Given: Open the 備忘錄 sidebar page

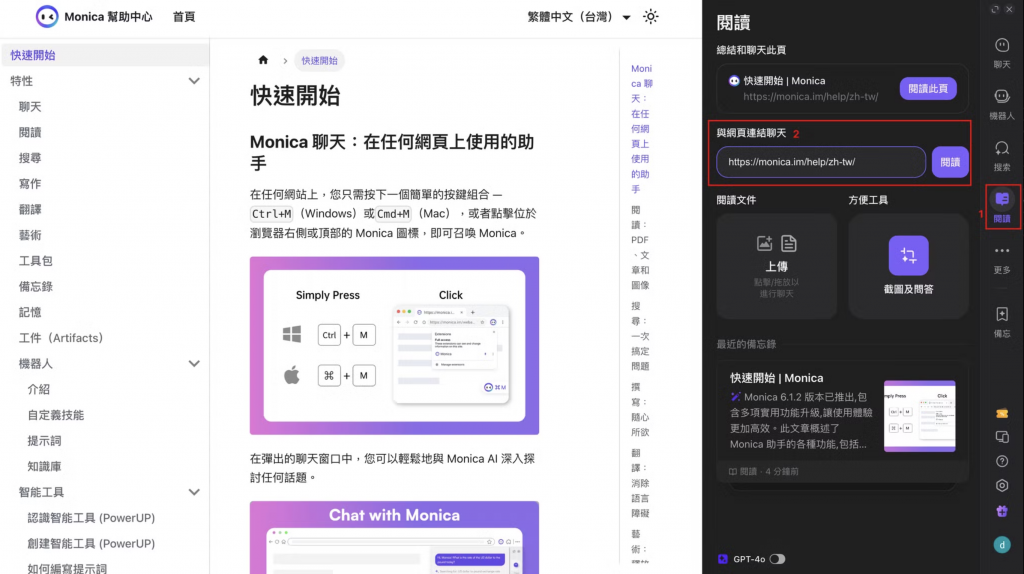Looking at the screenshot, I should point(35,287).
